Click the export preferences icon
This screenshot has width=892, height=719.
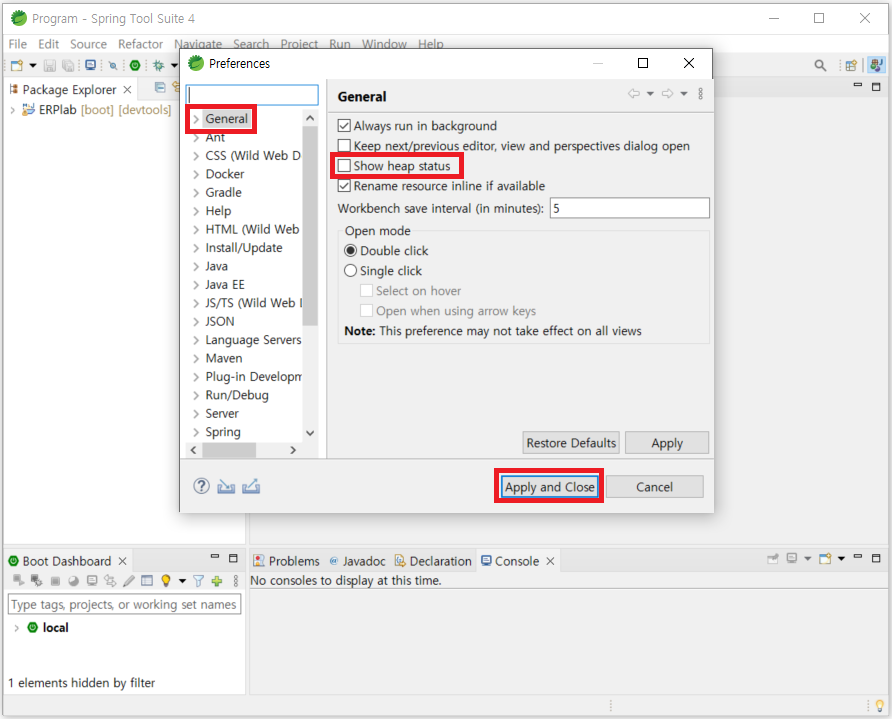point(251,487)
